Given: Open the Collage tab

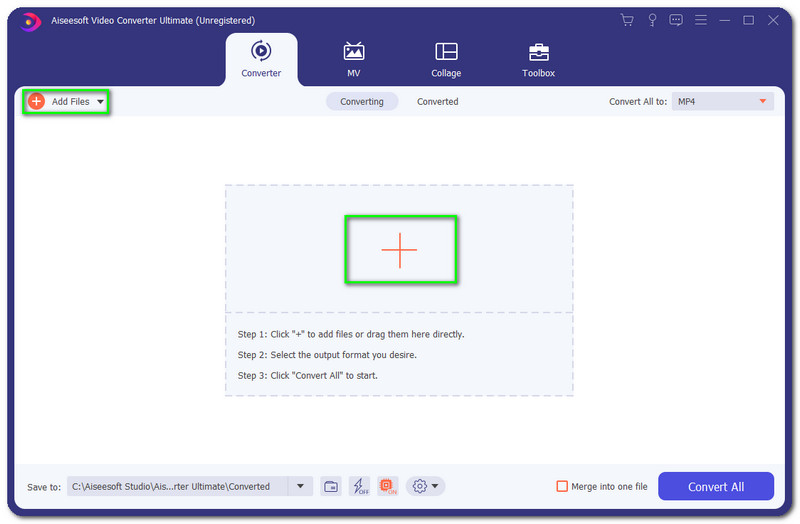Looking at the screenshot, I should pos(446,59).
